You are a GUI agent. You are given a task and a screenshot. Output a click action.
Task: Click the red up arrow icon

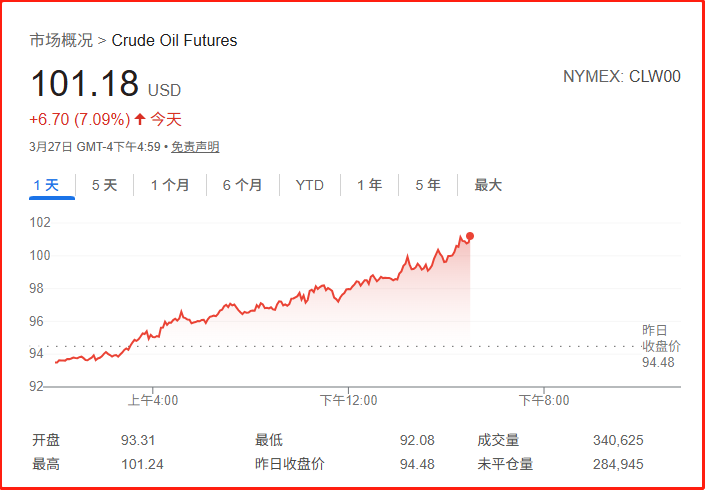[140, 120]
